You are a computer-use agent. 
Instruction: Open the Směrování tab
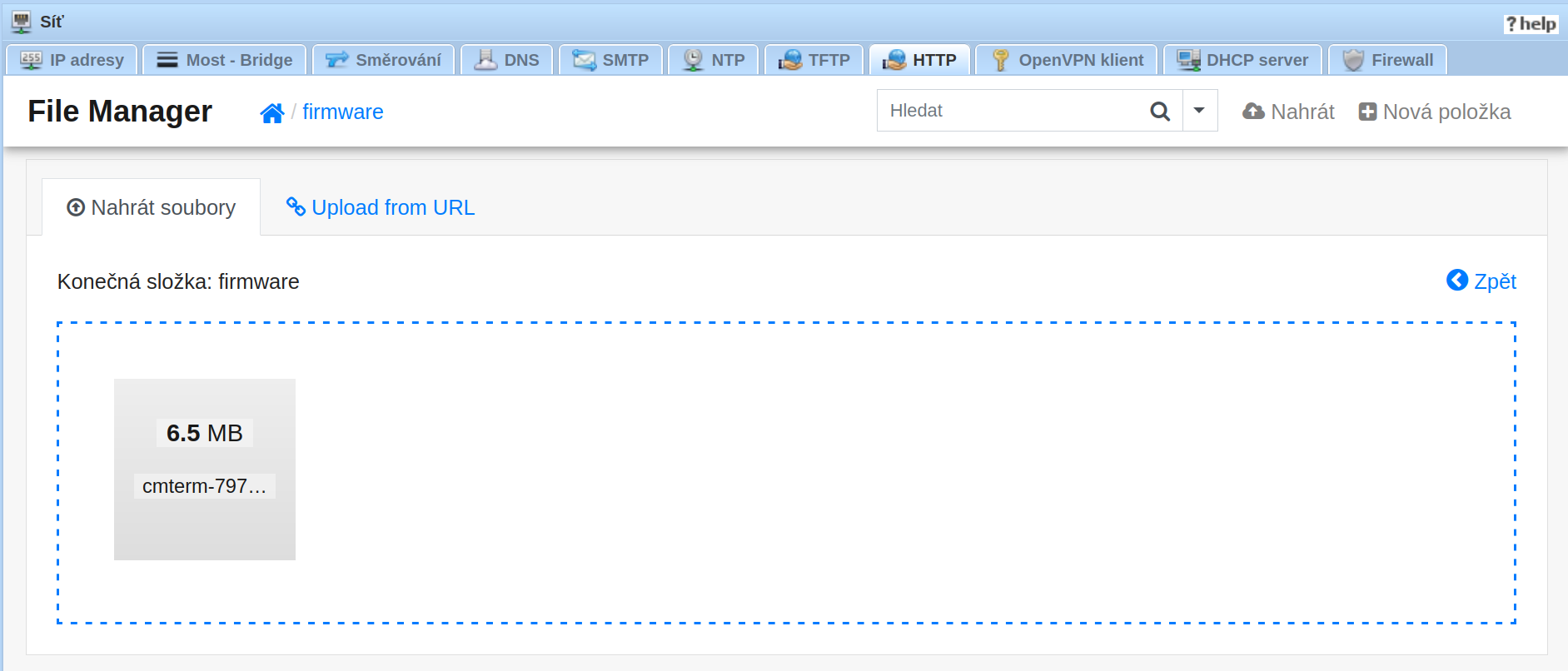tap(383, 60)
